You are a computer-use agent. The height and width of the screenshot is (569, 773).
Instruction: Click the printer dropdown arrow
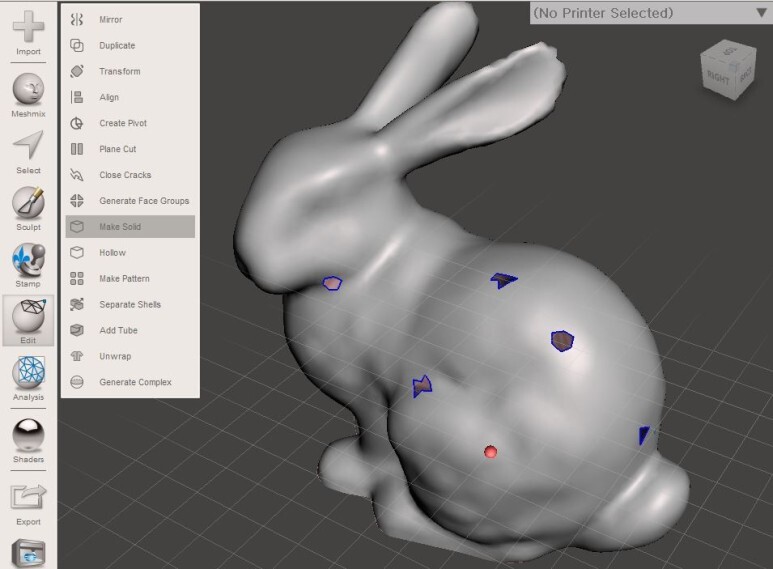tap(761, 13)
